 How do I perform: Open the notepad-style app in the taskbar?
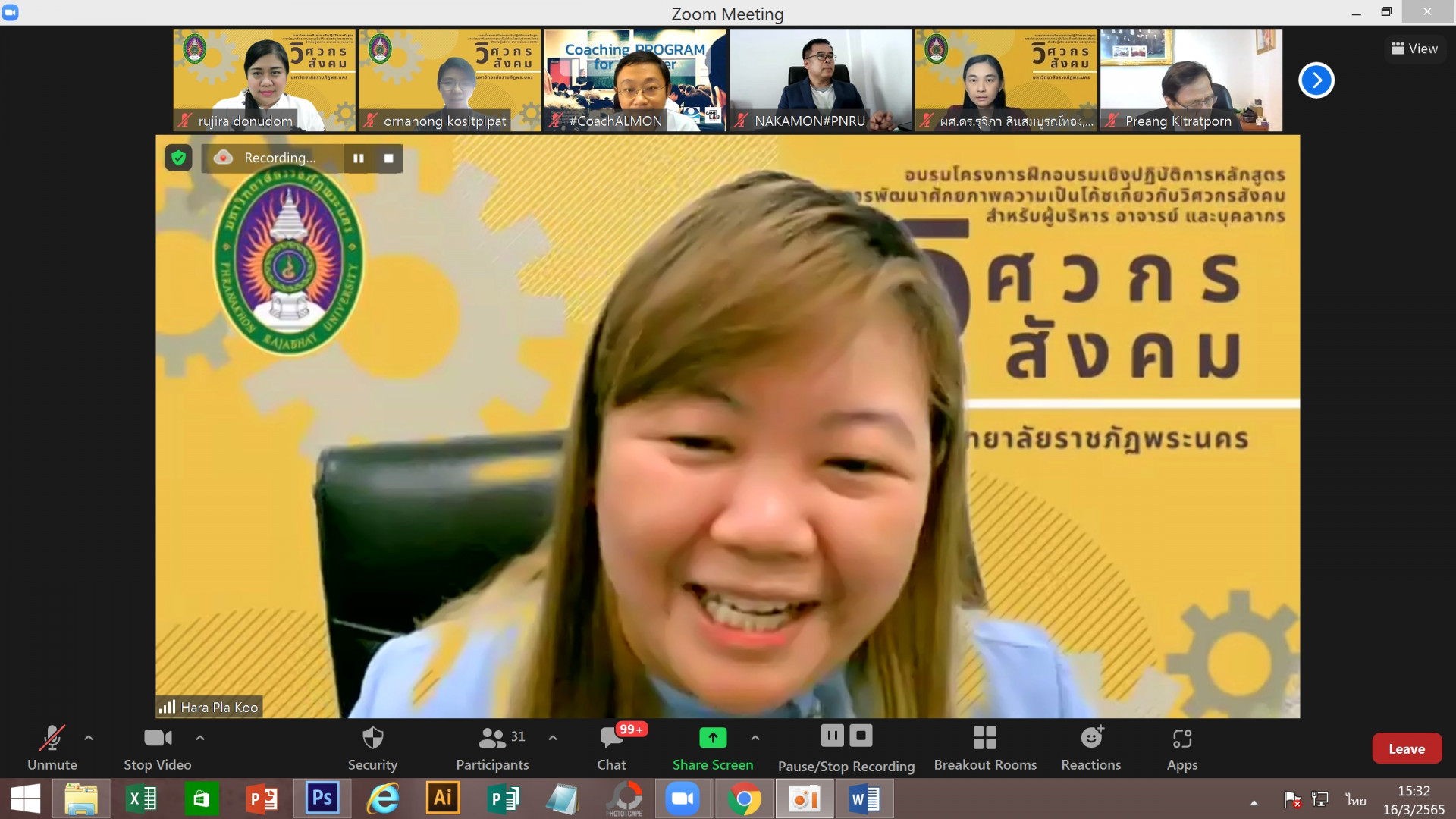click(x=563, y=799)
